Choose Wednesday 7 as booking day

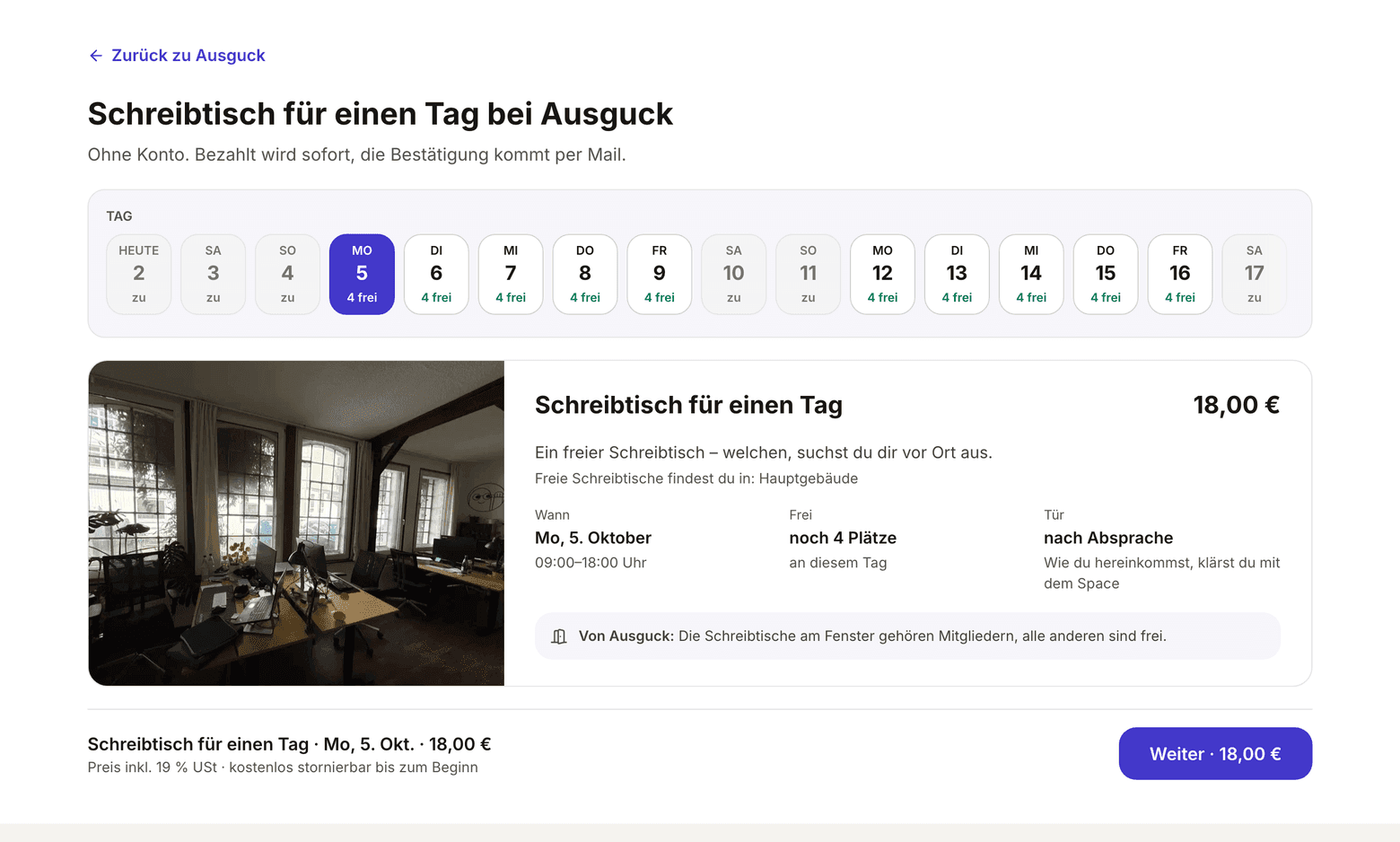511,275
